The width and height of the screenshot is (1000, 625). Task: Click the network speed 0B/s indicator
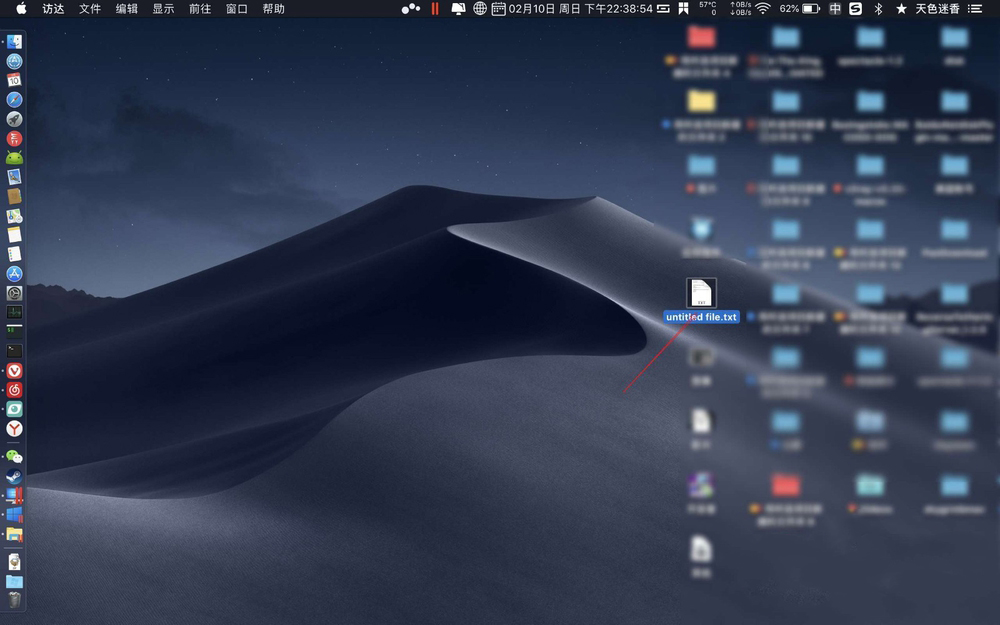(740, 8)
